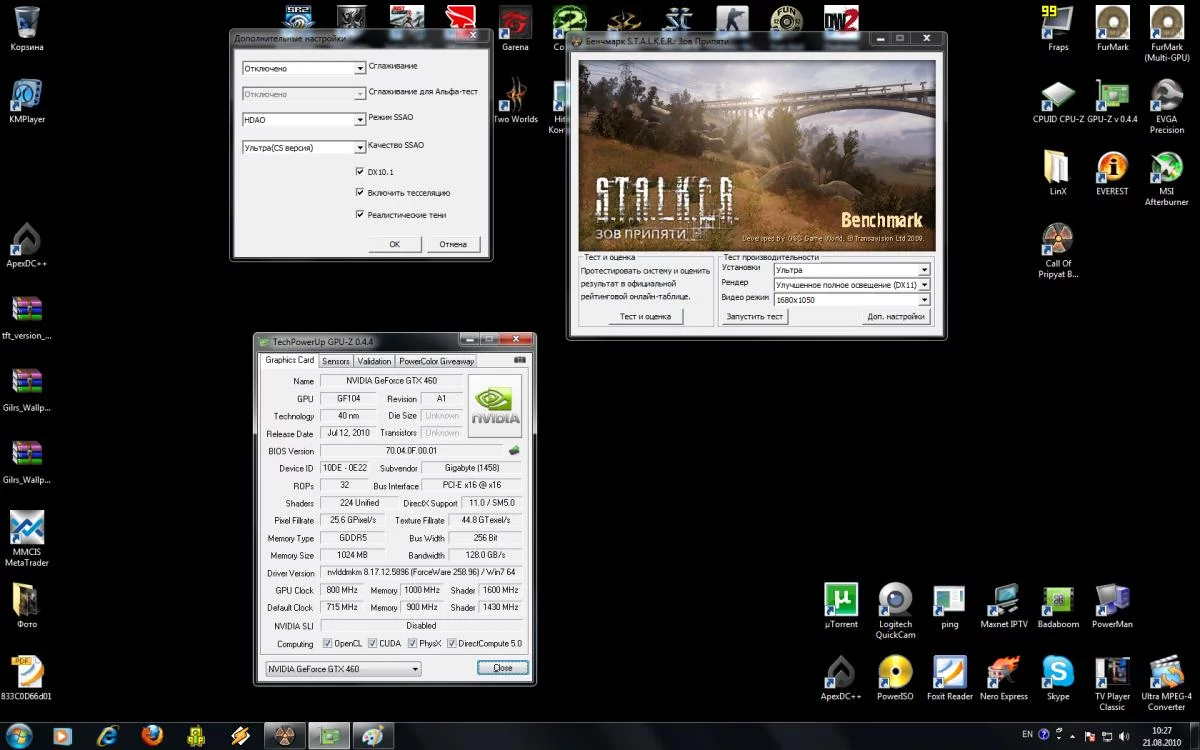
Task: Launch the MSI Afterburner shortcut
Action: pyautogui.click(x=1166, y=169)
